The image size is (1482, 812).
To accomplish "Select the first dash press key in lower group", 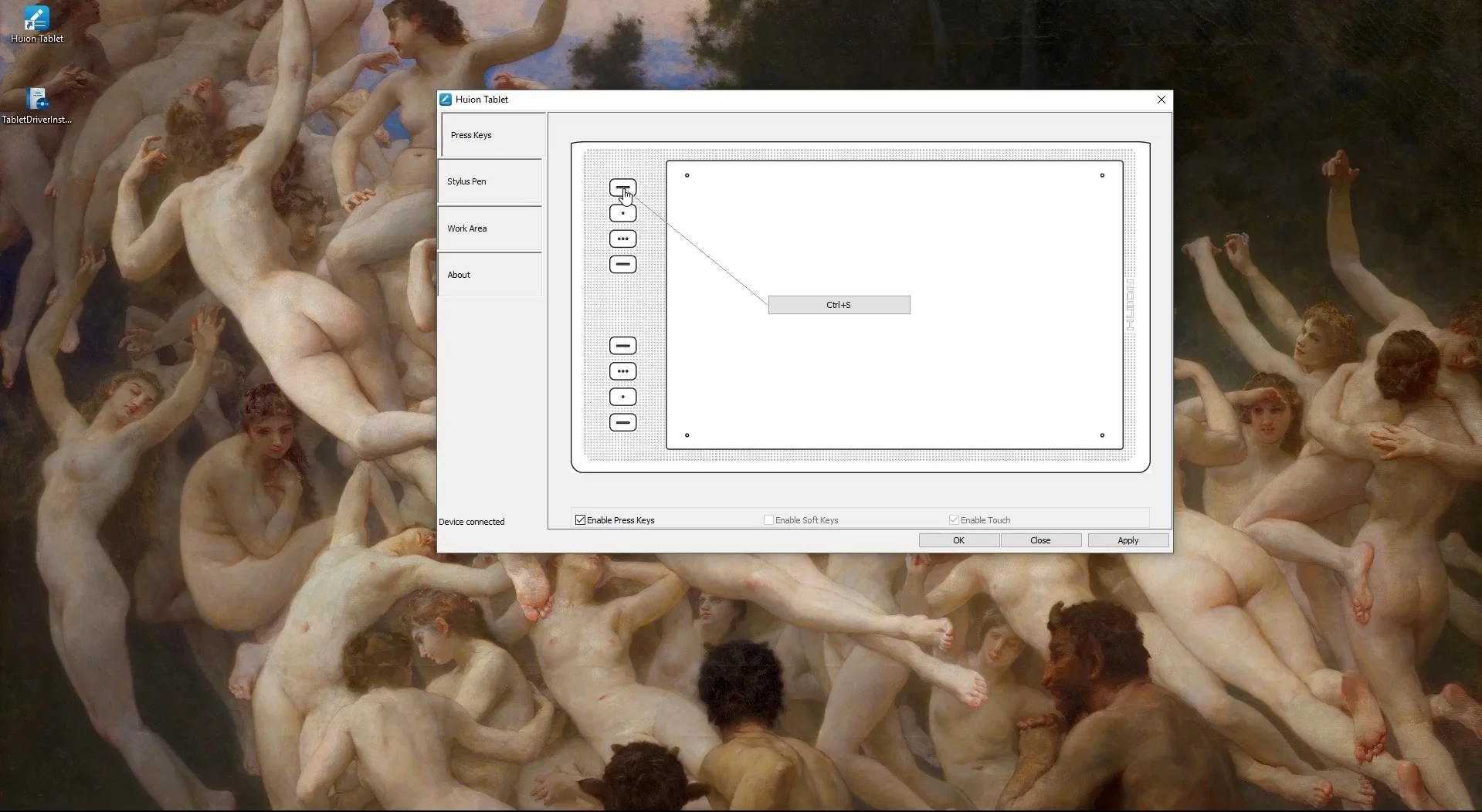I will coord(622,346).
